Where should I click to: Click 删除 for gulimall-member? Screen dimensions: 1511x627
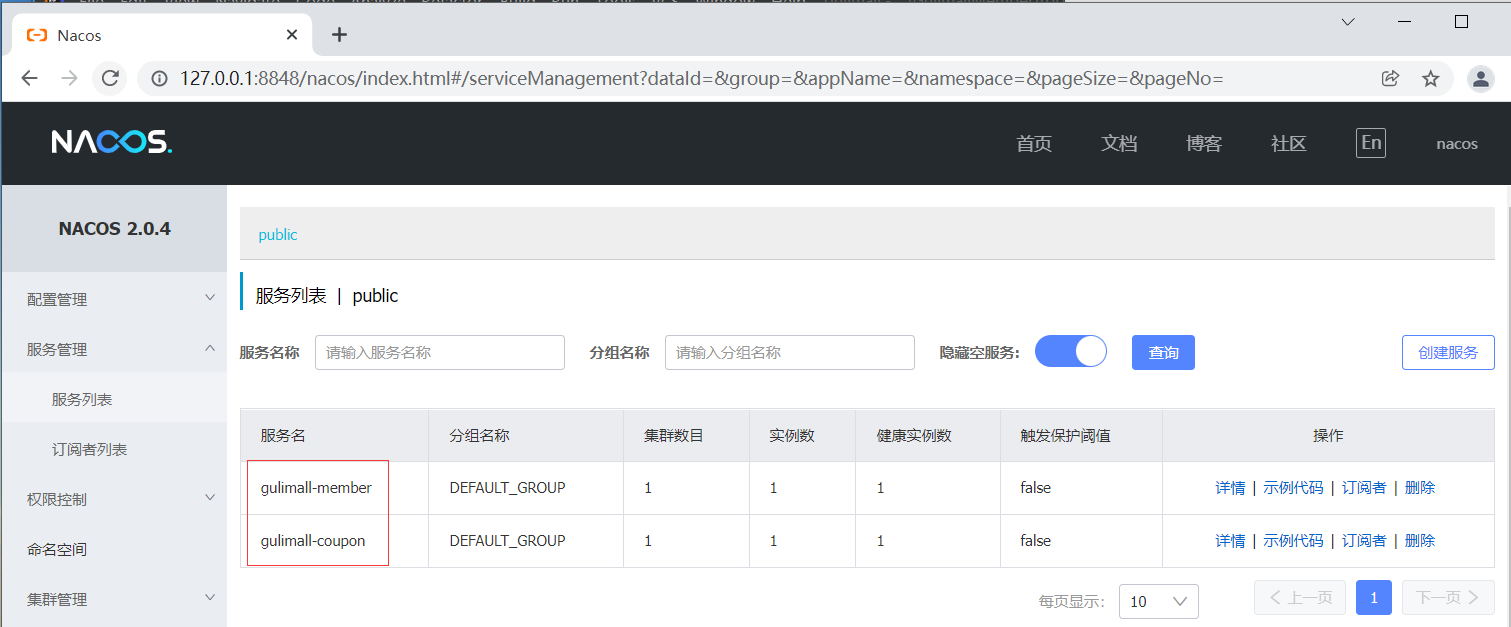[1420, 488]
